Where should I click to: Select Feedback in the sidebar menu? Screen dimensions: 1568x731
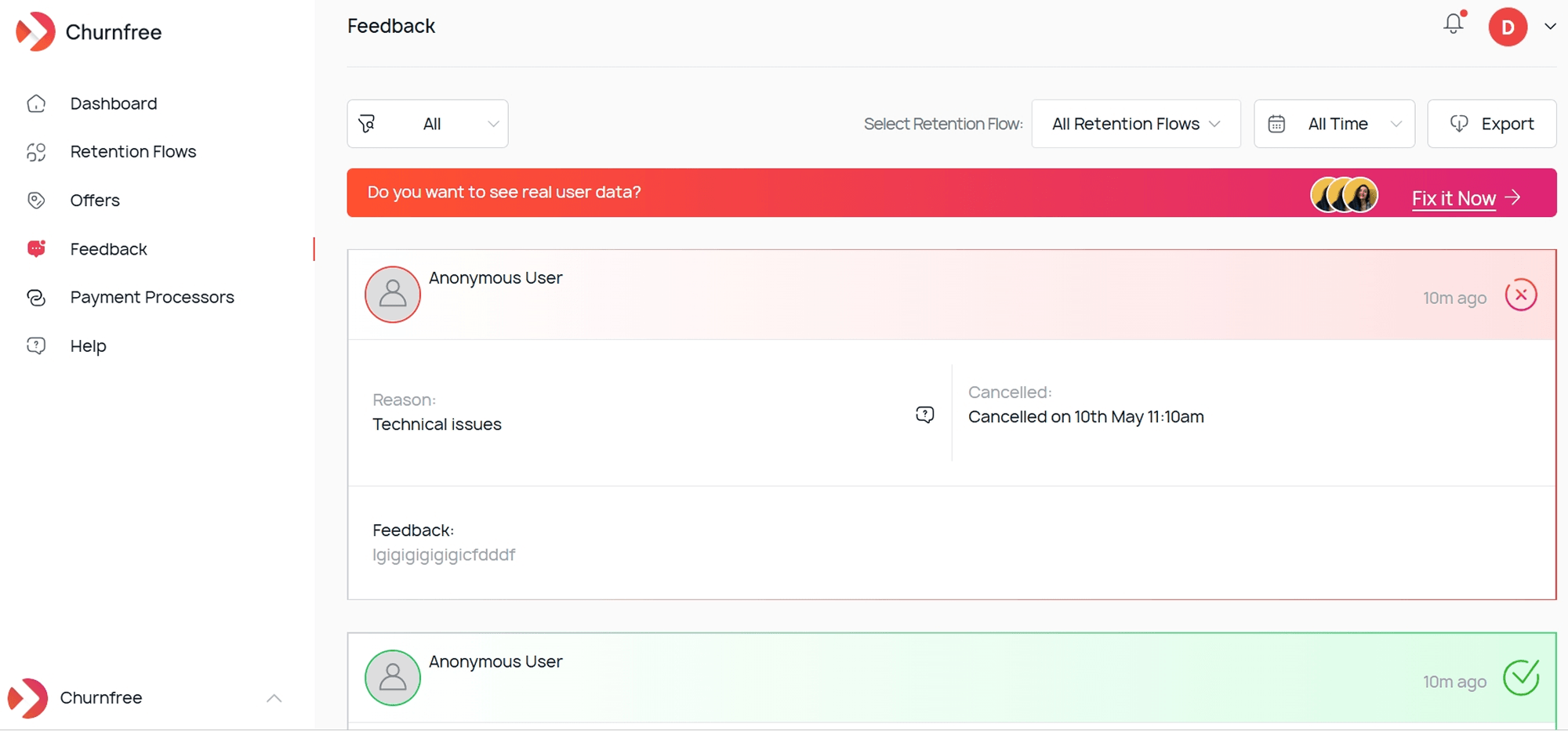pos(108,248)
